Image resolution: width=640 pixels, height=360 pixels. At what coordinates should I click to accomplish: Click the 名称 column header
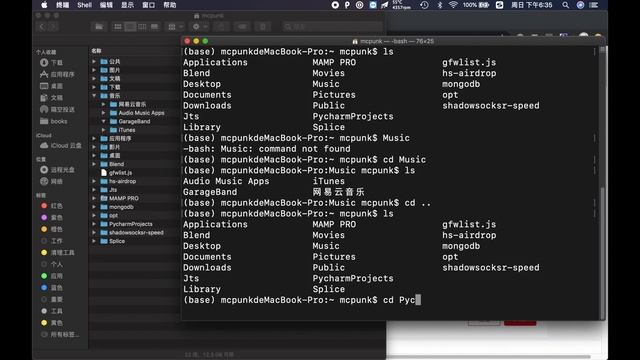point(97,51)
